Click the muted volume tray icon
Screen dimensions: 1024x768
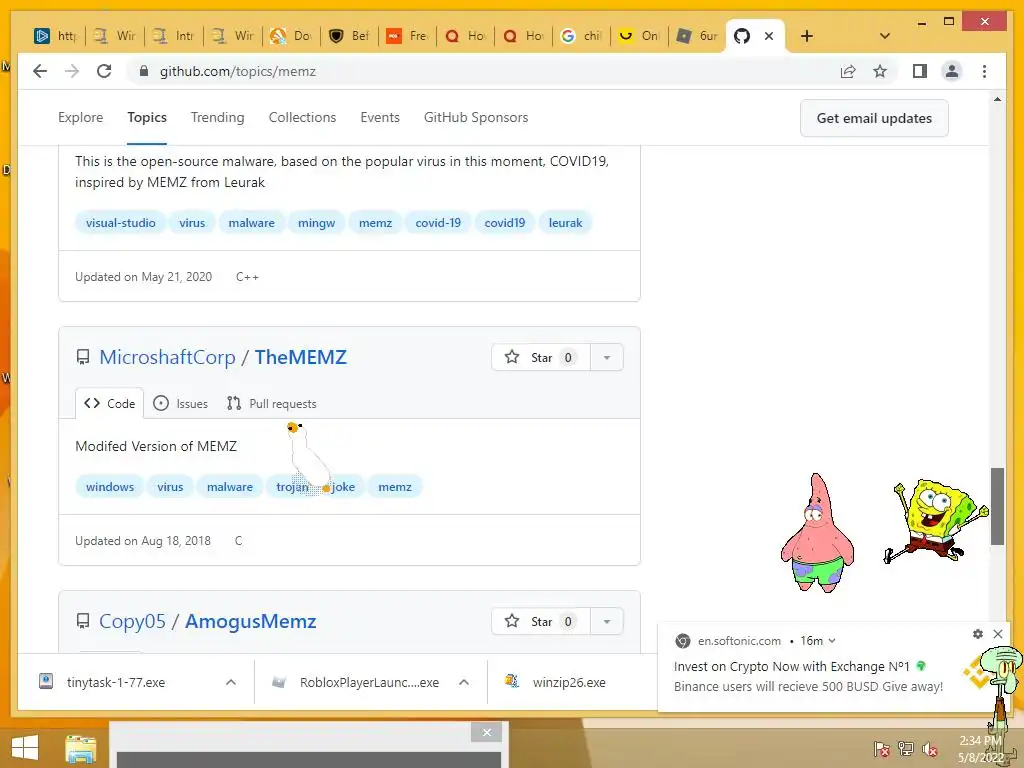929,749
